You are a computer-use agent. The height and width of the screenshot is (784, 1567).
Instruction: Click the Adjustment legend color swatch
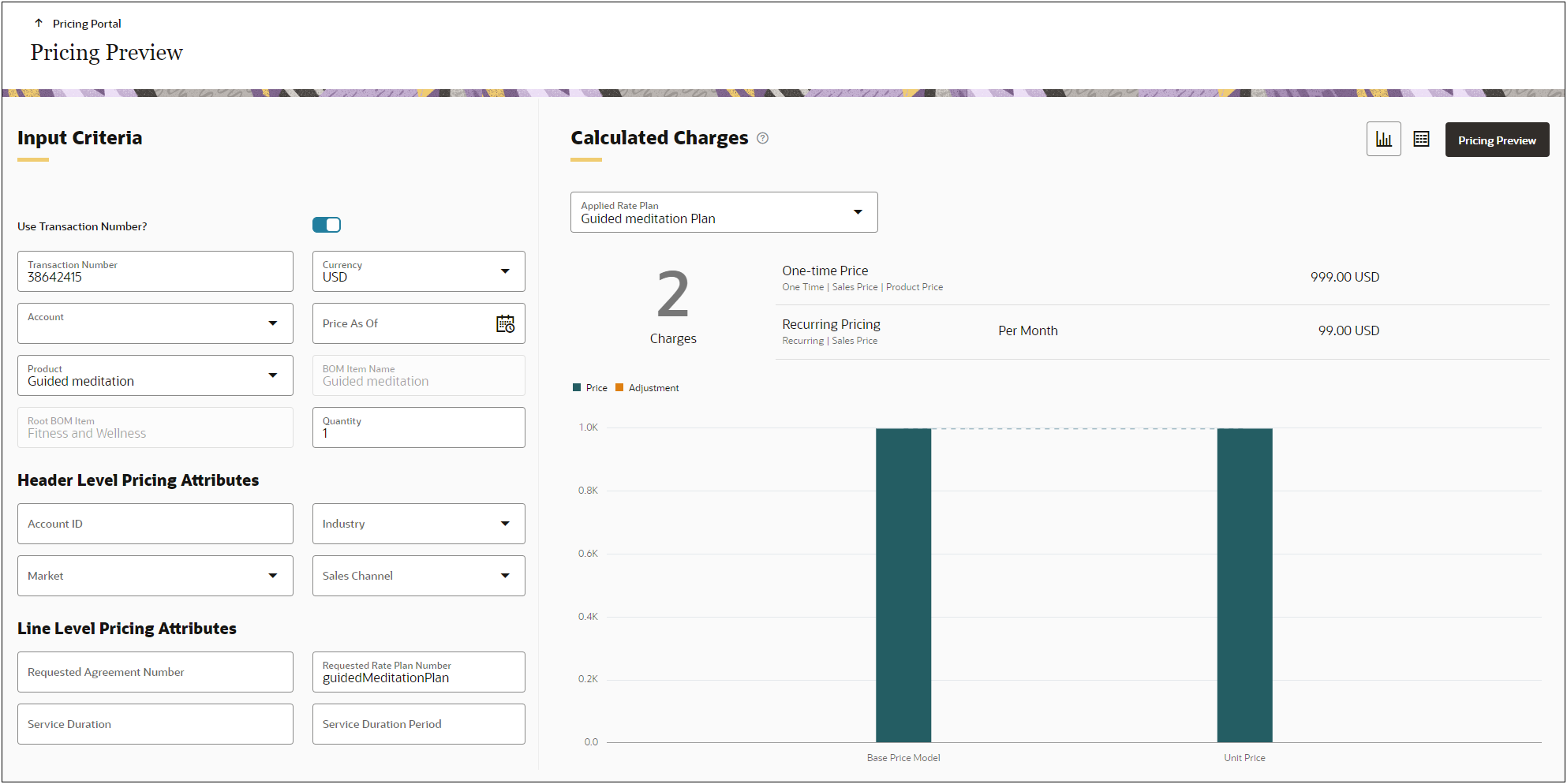(x=619, y=387)
